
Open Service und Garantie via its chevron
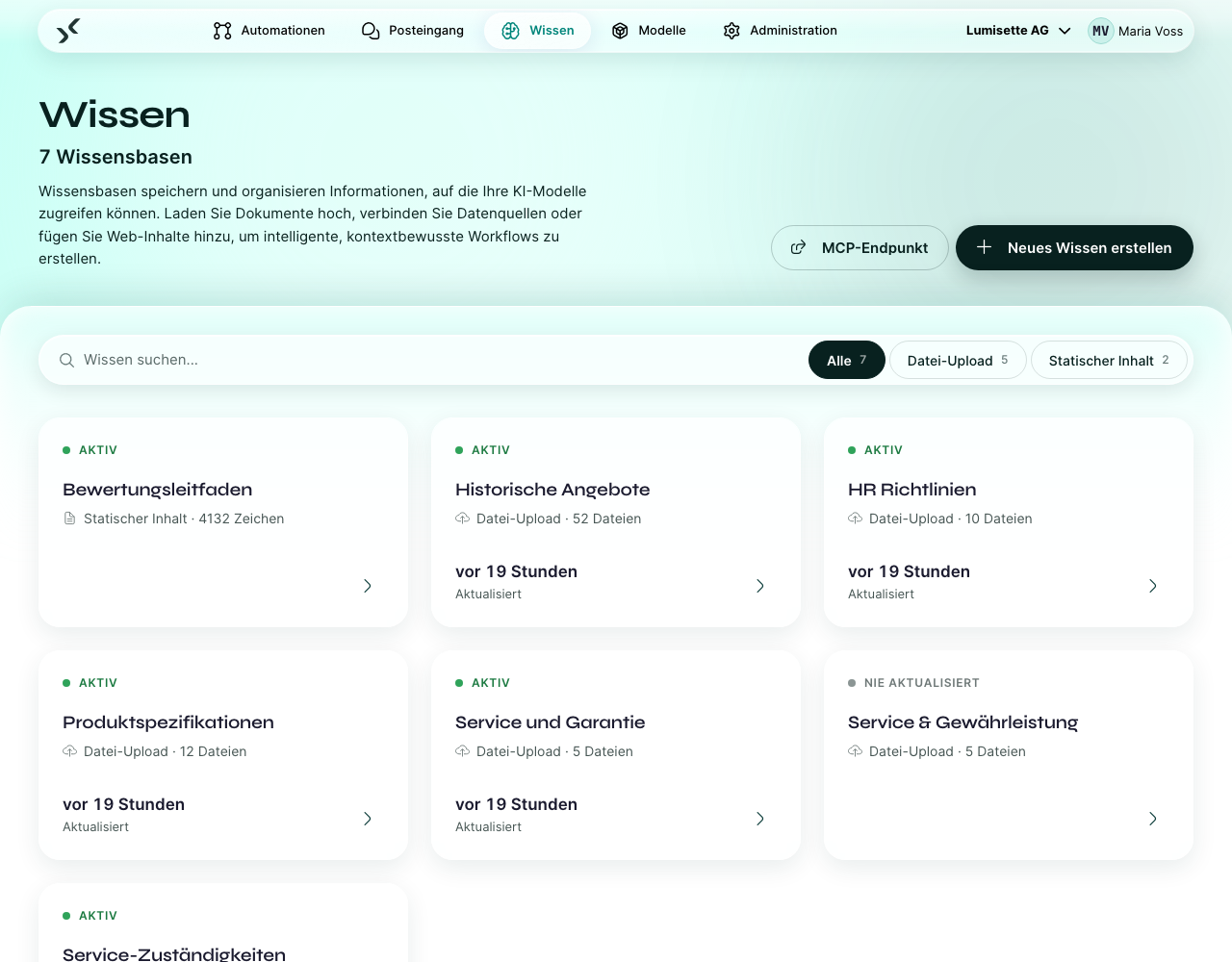pyautogui.click(x=760, y=819)
